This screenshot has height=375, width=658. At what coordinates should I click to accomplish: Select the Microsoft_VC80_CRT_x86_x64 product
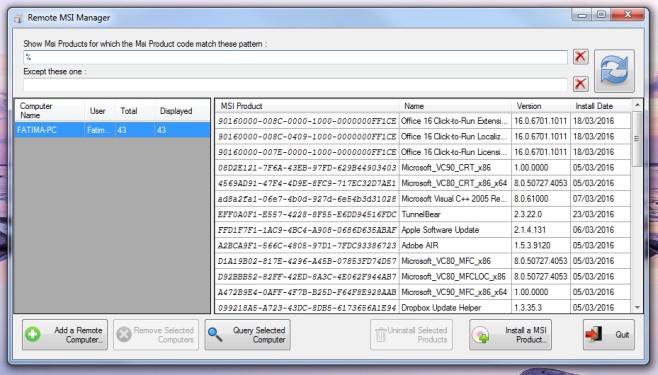point(423,183)
